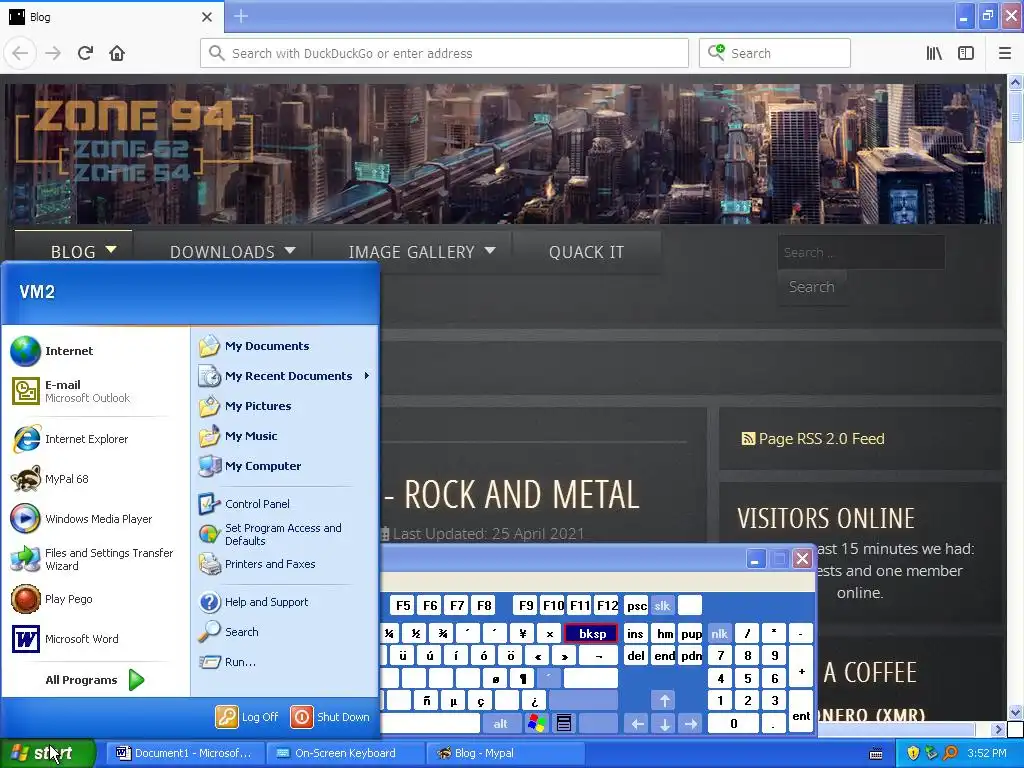Open the browser Library icon
Viewport: 1024px width, 768px height.
(x=934, y=53)
